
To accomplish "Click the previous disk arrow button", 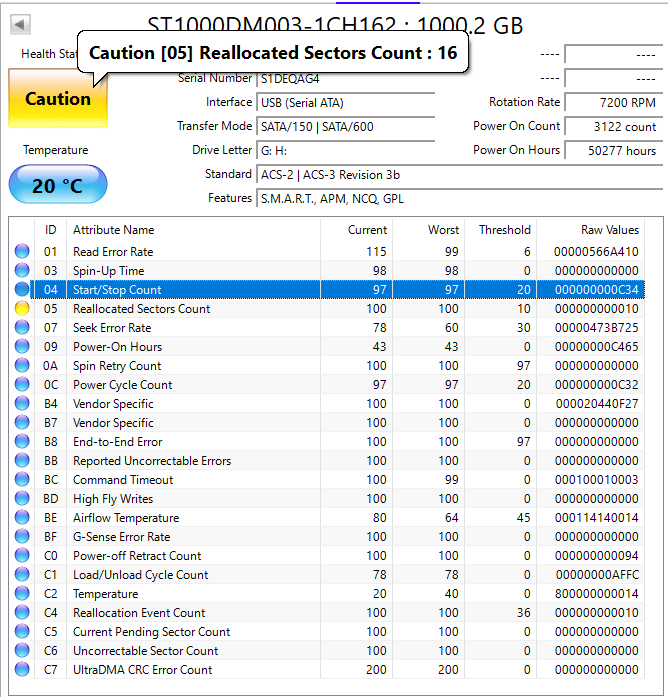I will pyautogui.click(x=20, y=24).
